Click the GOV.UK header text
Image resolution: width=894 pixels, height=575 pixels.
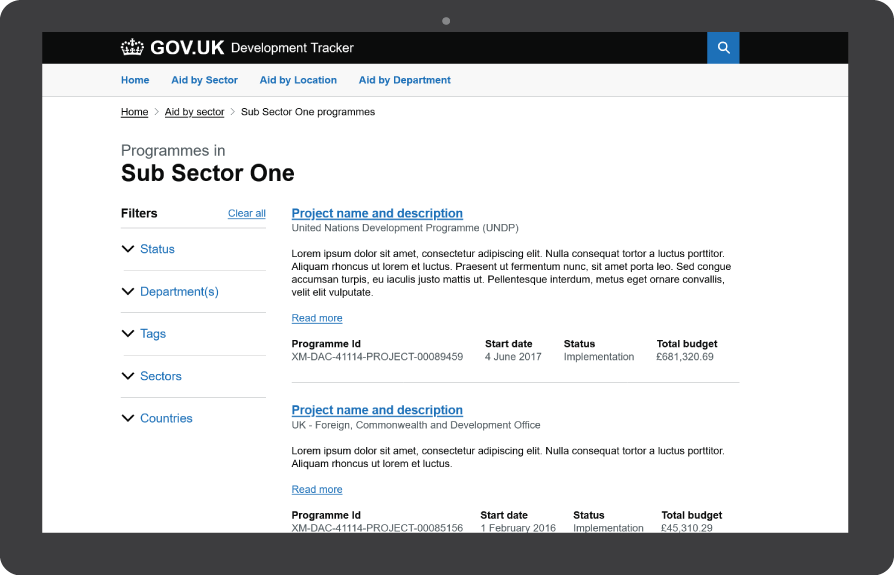pos(187,48)
